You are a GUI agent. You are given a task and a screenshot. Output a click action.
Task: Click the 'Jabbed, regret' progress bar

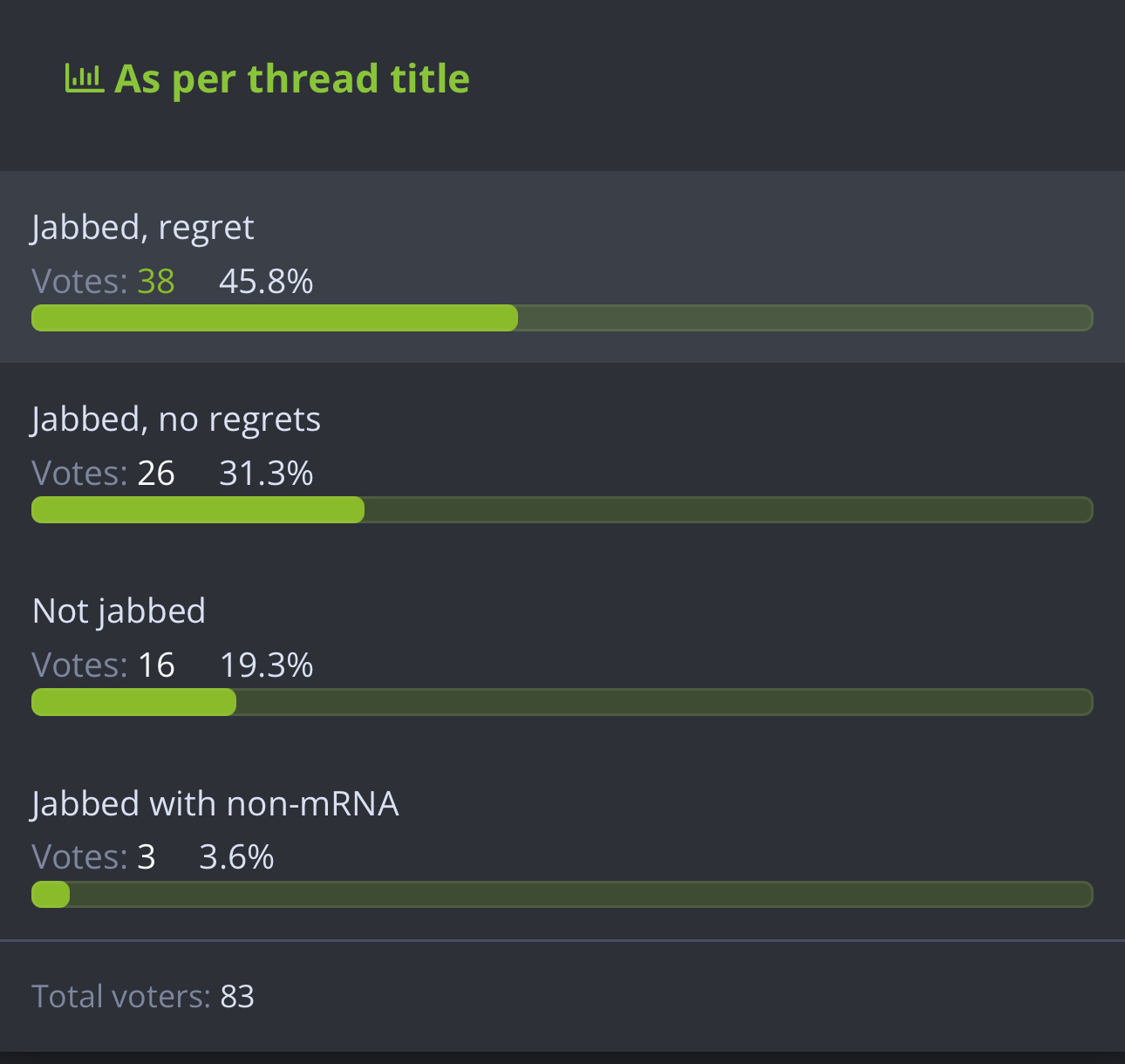(562, 318)
